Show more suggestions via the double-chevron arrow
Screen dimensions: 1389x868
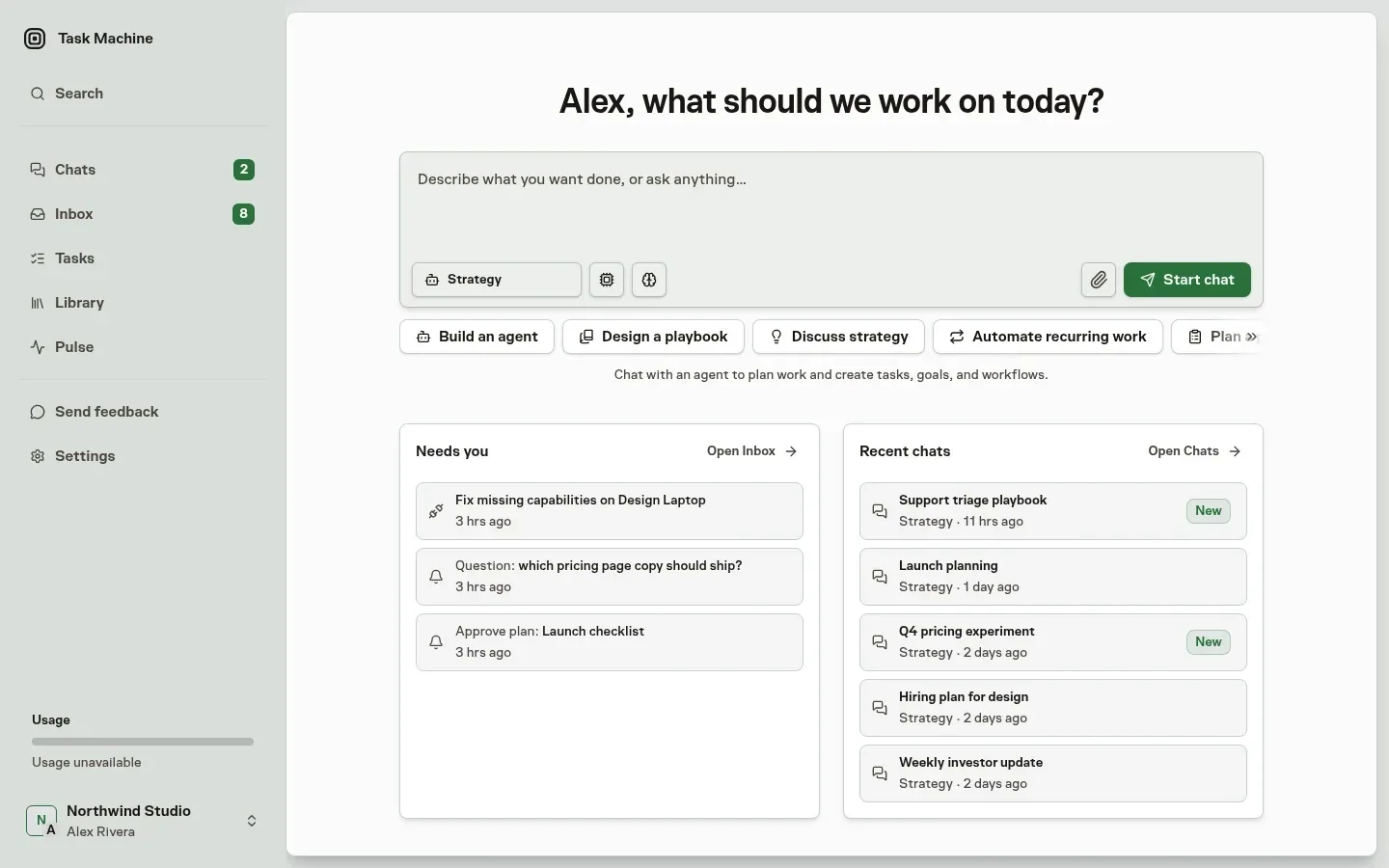tap(1251, 337)
